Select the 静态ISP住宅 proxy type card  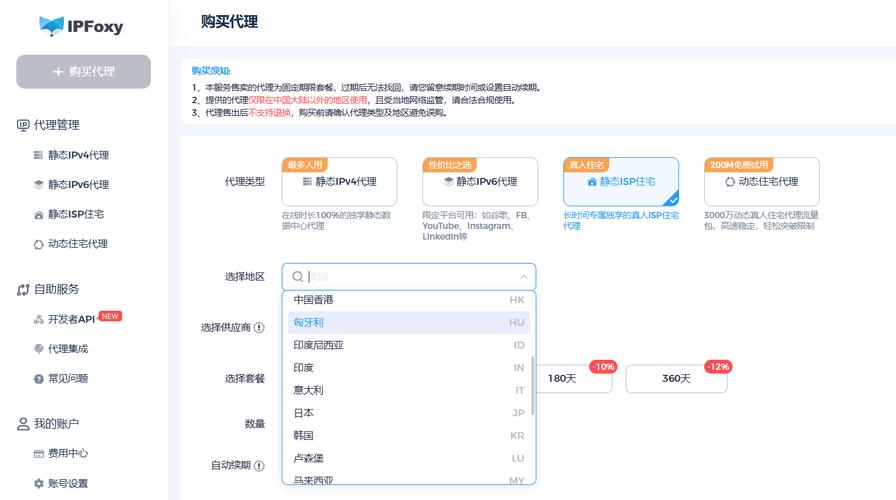tap(621, 182)
